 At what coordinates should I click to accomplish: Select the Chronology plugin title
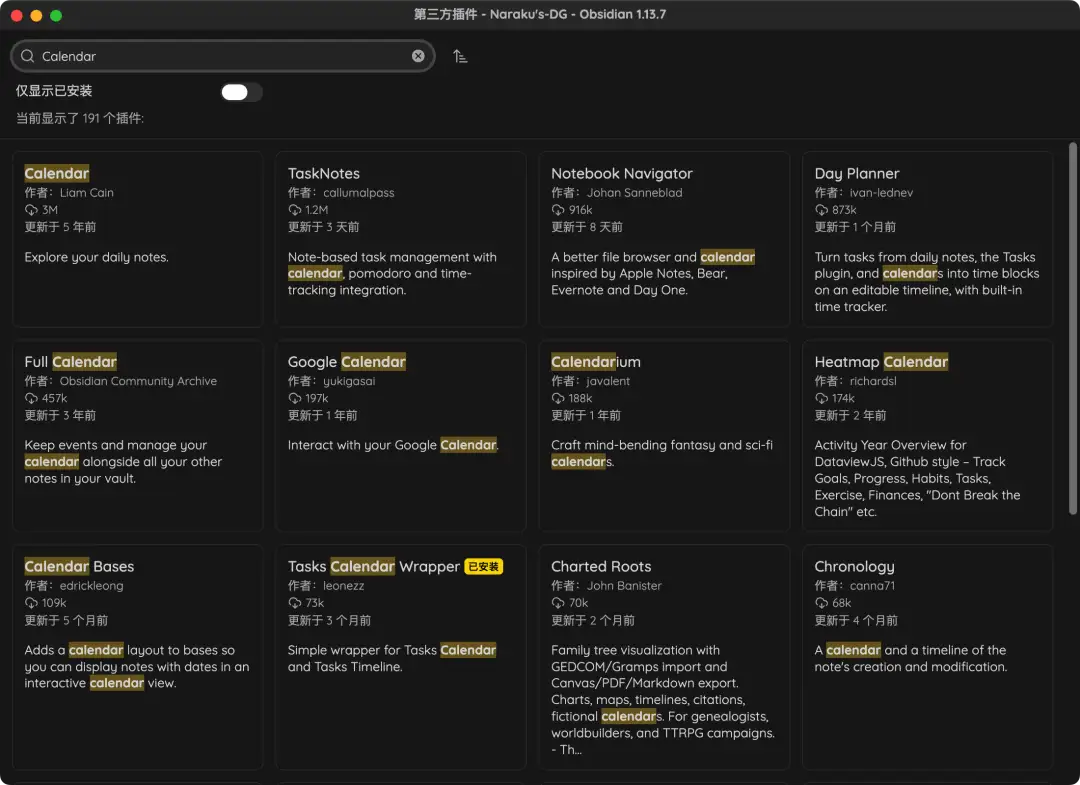coord(854,566)
